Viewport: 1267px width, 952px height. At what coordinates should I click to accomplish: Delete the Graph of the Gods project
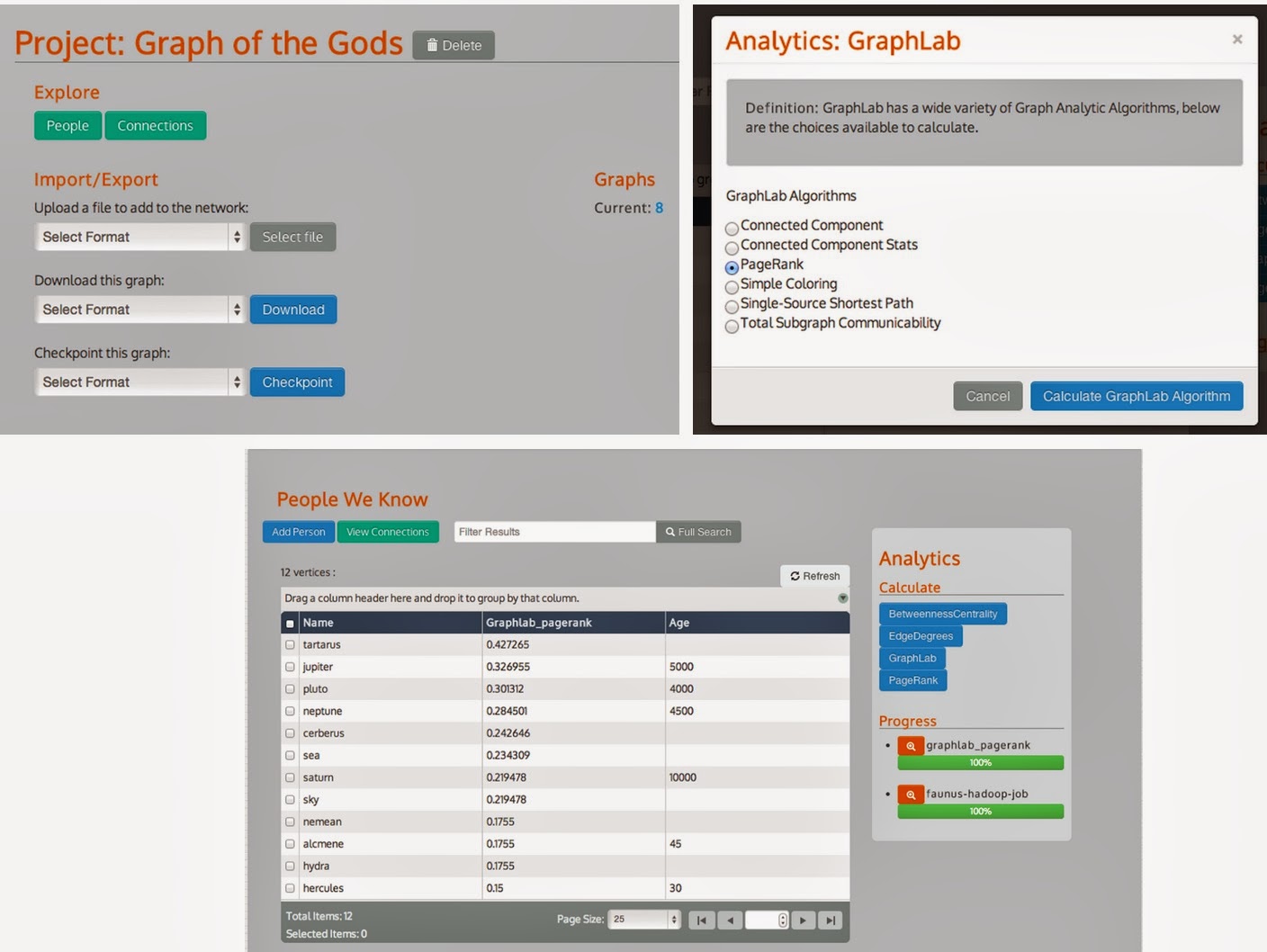point(454,45)
